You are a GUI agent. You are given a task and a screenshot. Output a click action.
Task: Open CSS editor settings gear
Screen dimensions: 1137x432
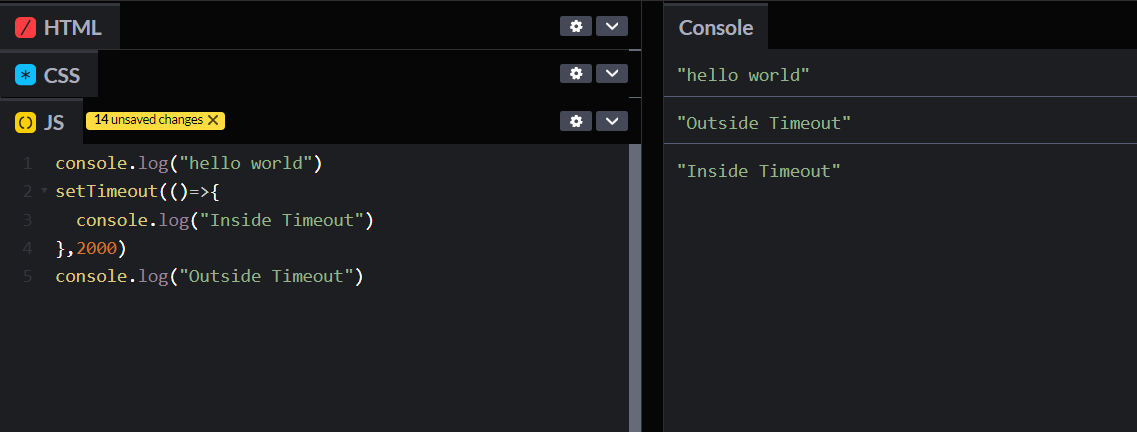pyautogui.click(x=575, y=73)
